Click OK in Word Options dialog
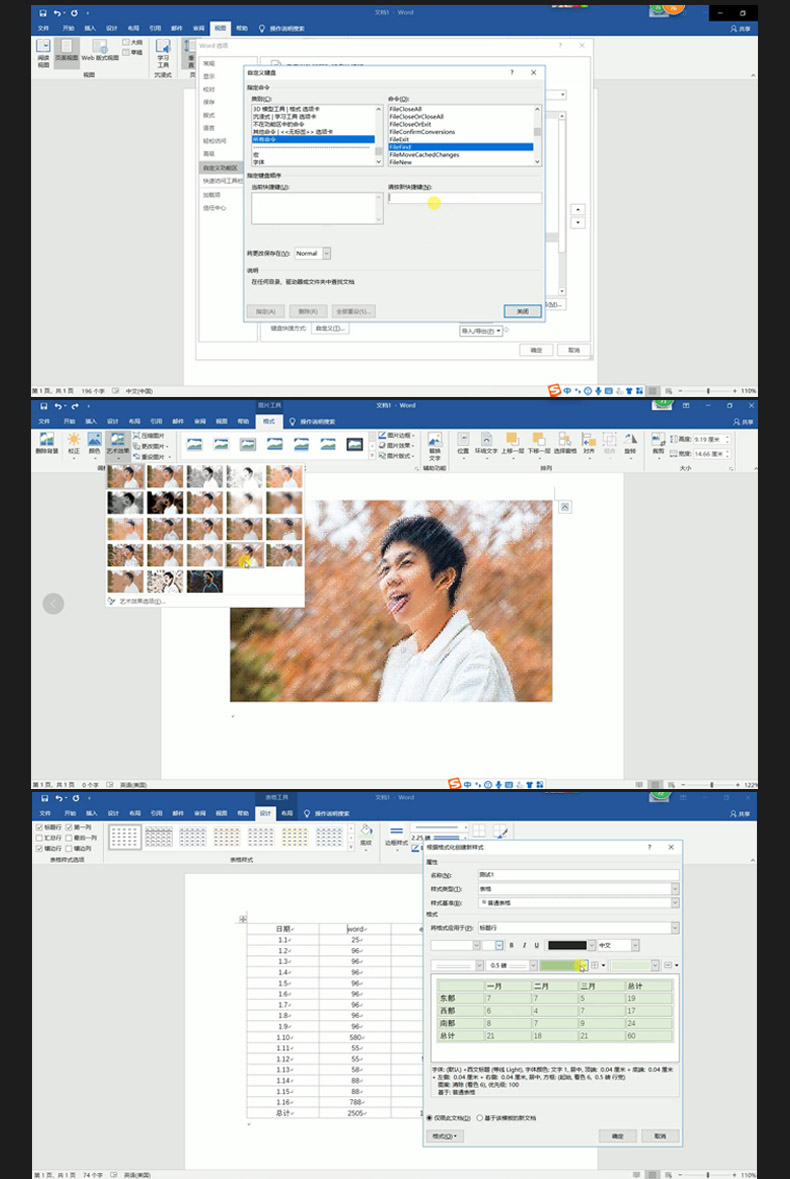The width and height of the screenshot is (790, 1179). click(x=537, y=350)
